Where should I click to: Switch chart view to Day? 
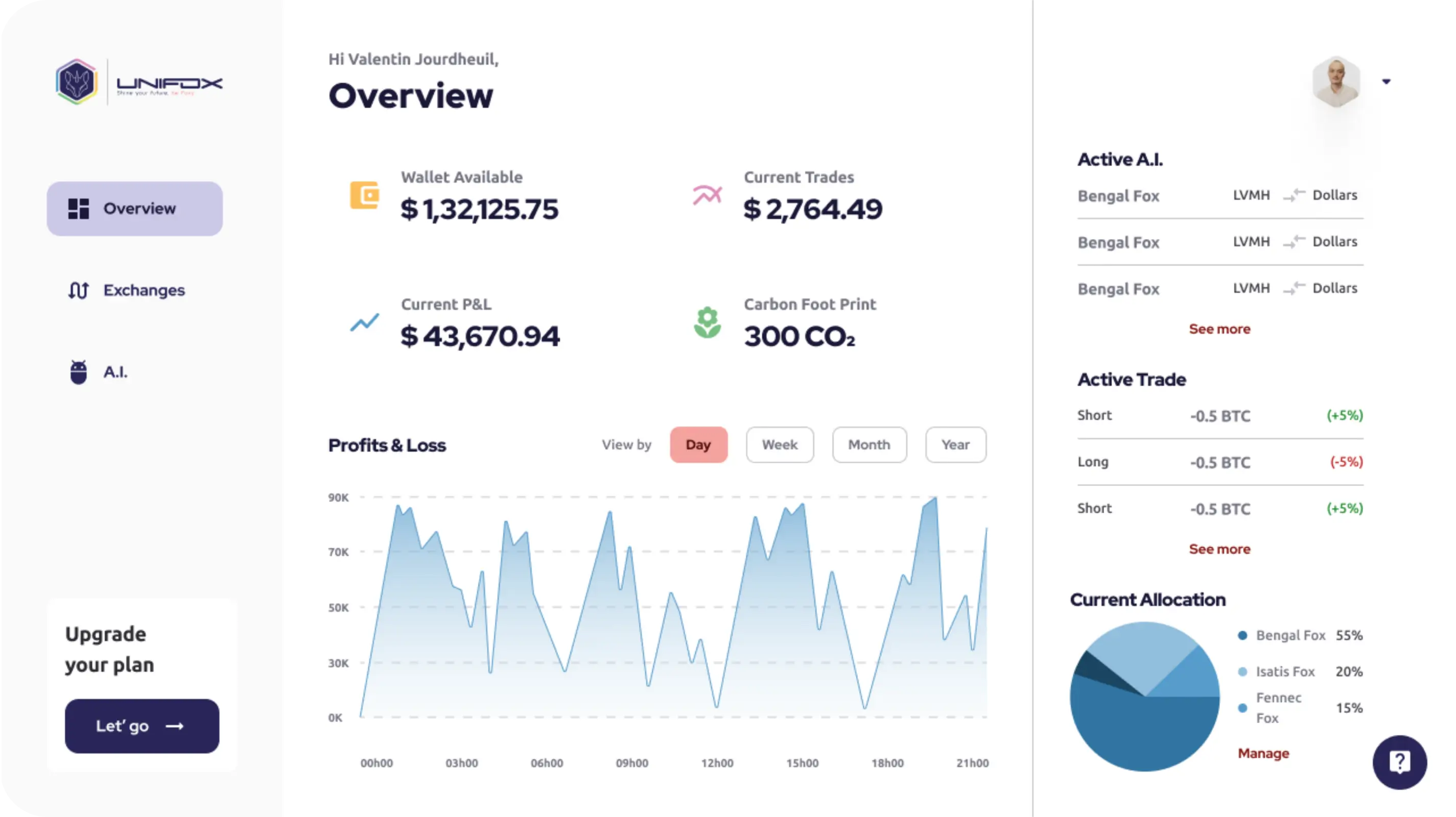[x=698, y=445]
